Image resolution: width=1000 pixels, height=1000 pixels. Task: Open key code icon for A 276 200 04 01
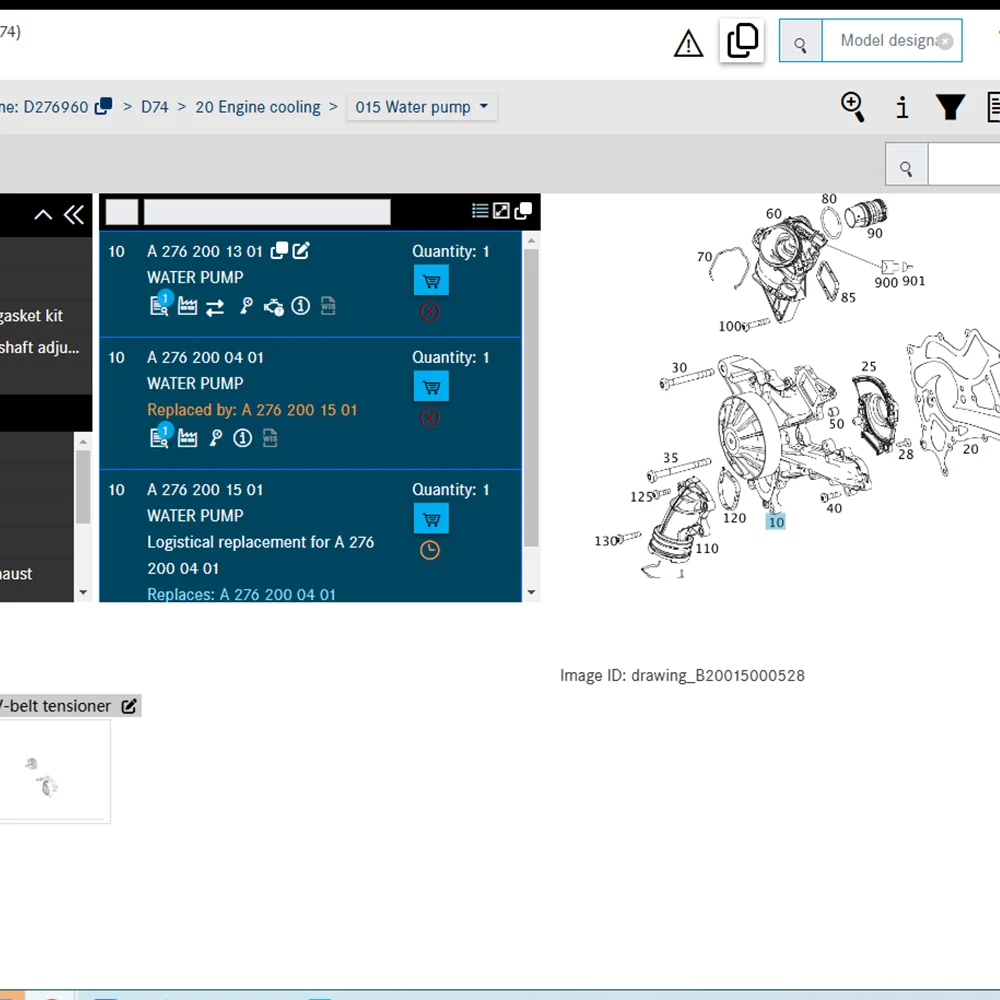(216, 439)
